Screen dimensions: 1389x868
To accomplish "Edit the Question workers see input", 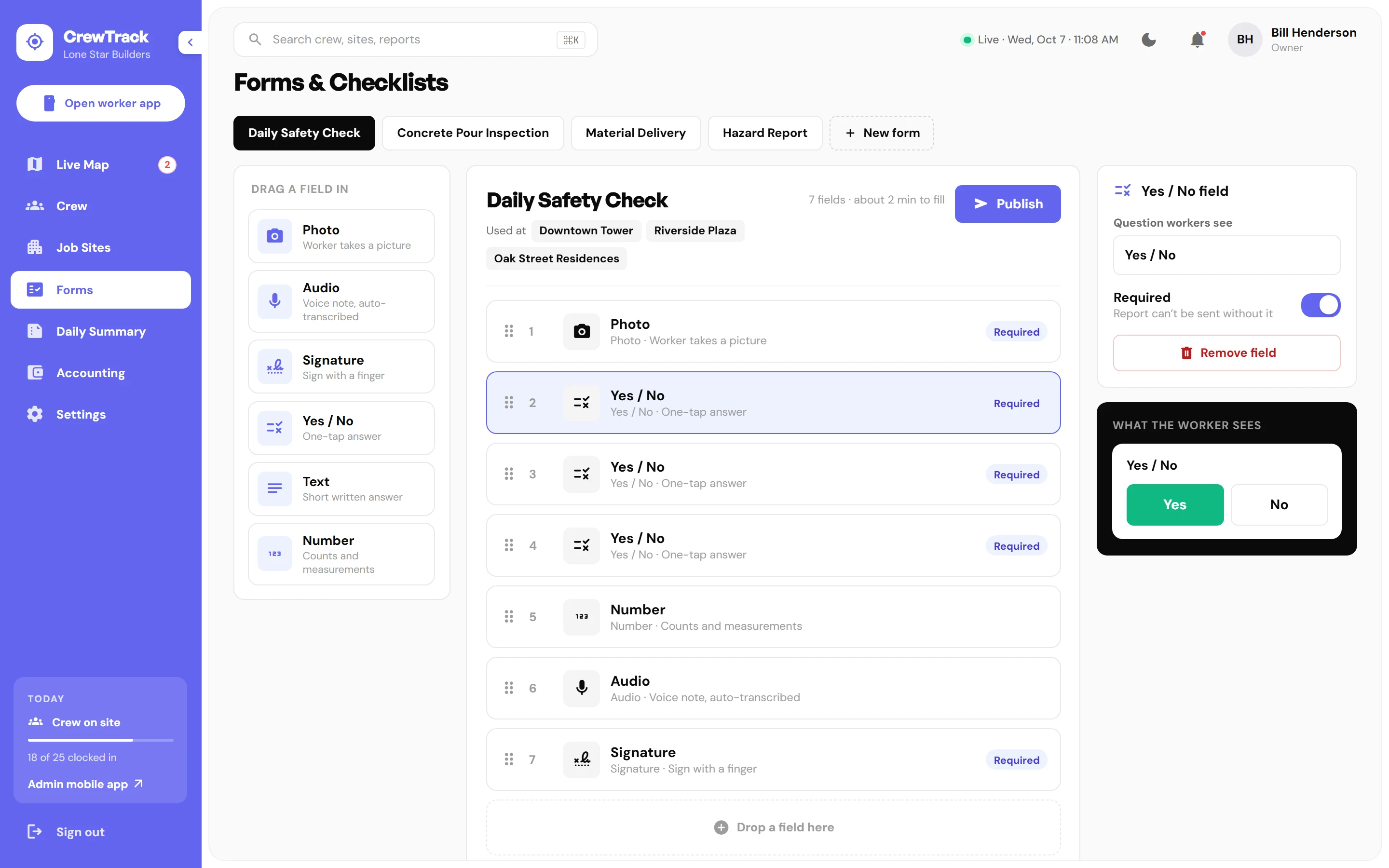I will pos(1226,255).
